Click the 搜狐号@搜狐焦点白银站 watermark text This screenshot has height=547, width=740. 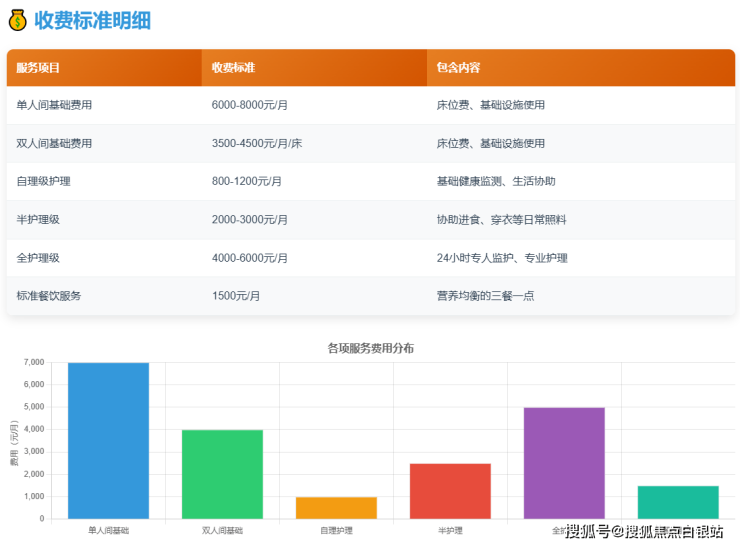click(x=644, y=531)
